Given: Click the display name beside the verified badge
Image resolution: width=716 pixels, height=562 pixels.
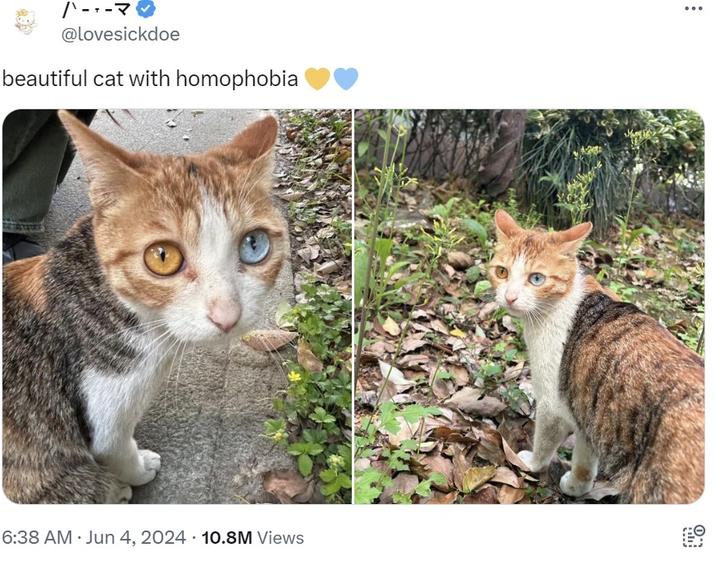Looking at the screenshot, I should (x=97, y=9).
